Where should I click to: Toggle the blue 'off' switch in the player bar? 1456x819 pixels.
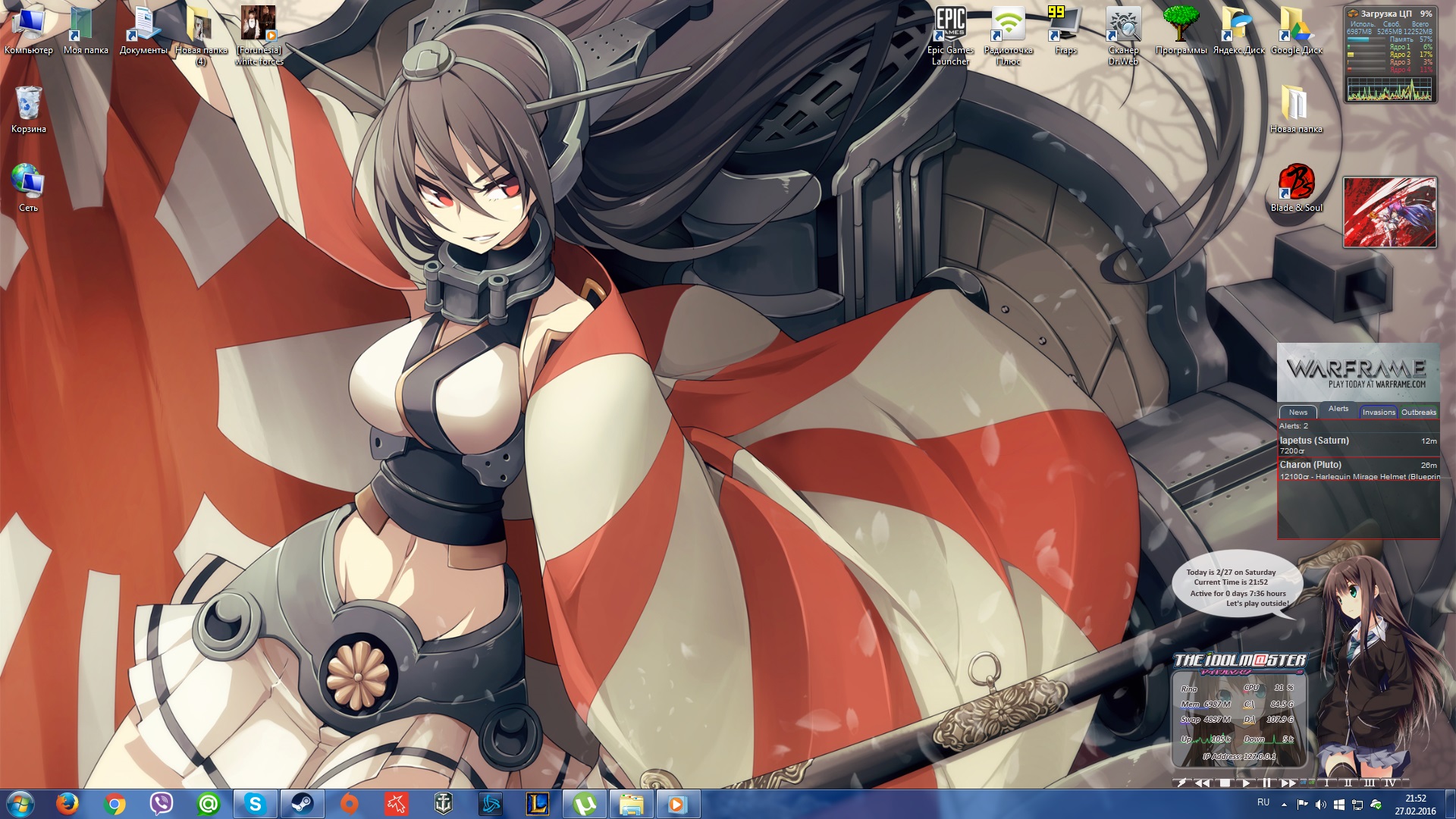(1304, 783)
